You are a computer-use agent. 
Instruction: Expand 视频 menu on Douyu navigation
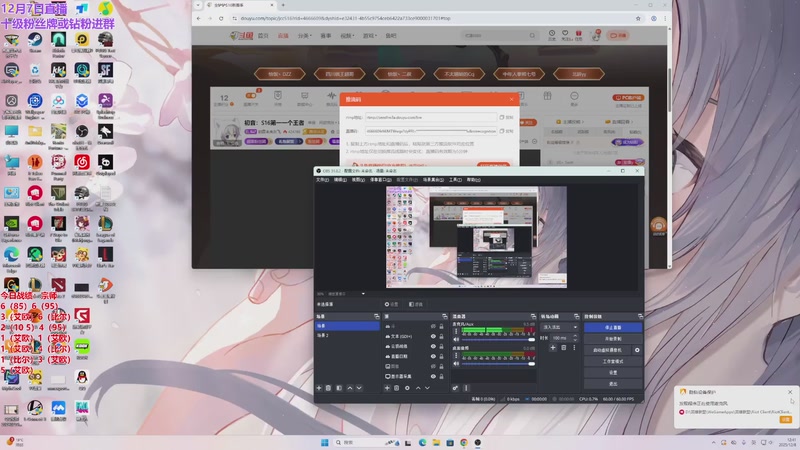(x=347, y=36)
